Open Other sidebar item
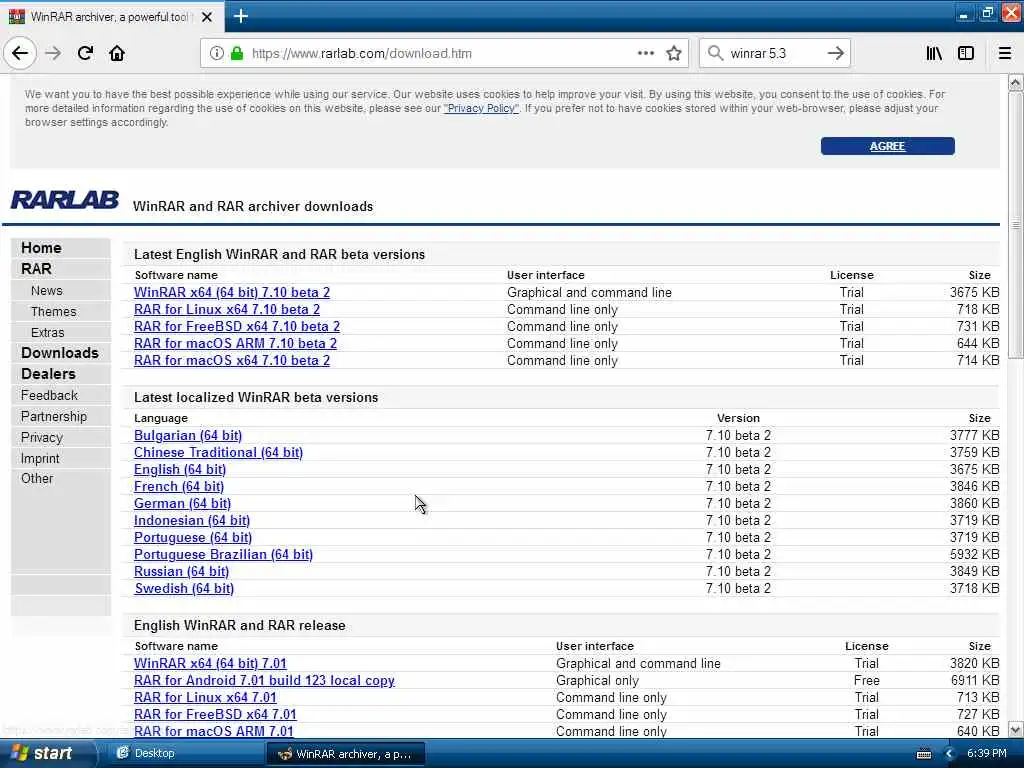 (x=37, y=478)
